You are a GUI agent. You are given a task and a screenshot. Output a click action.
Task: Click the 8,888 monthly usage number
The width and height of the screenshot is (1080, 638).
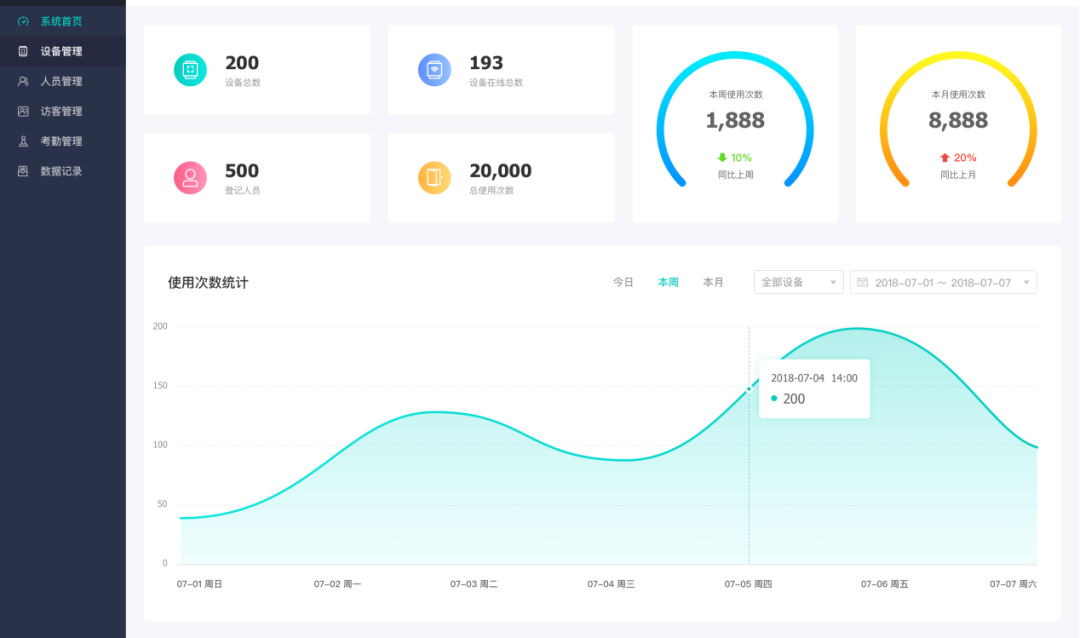tap(958, 121)
